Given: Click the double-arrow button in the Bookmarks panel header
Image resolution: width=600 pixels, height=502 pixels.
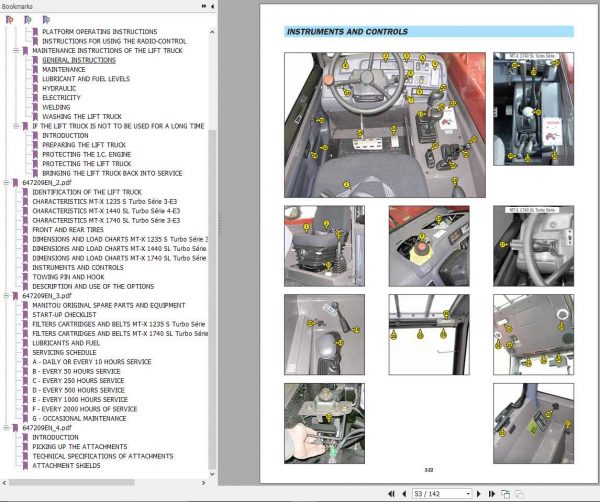Looking at the screenshot, I should click(204, 6).
